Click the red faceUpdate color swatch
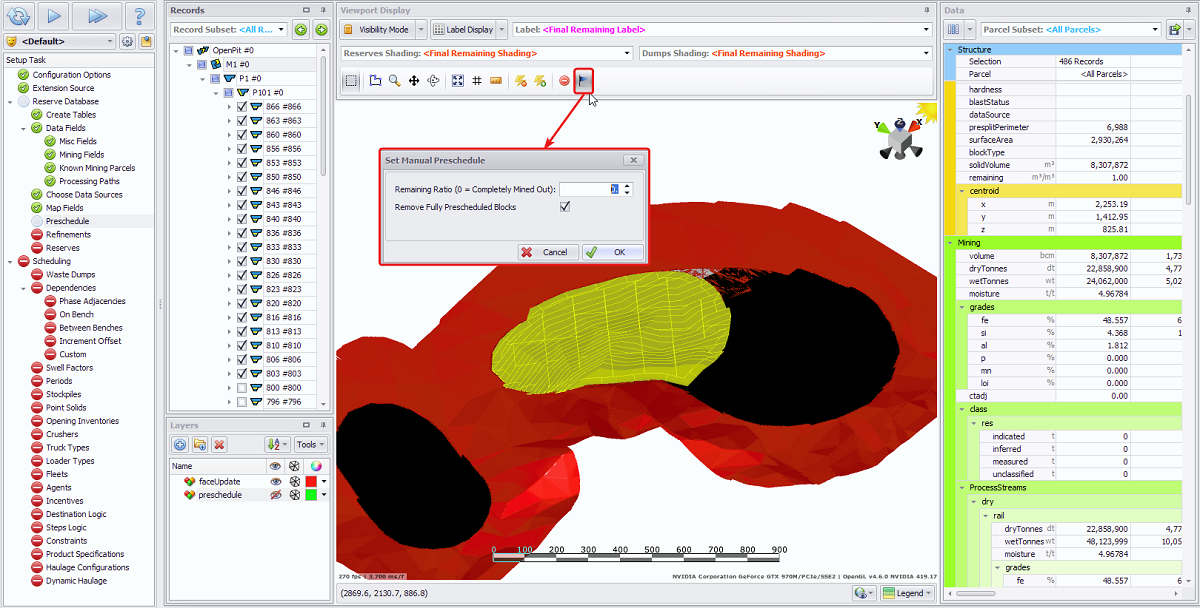The image size is (1200, 608). (x=311, y=481)
